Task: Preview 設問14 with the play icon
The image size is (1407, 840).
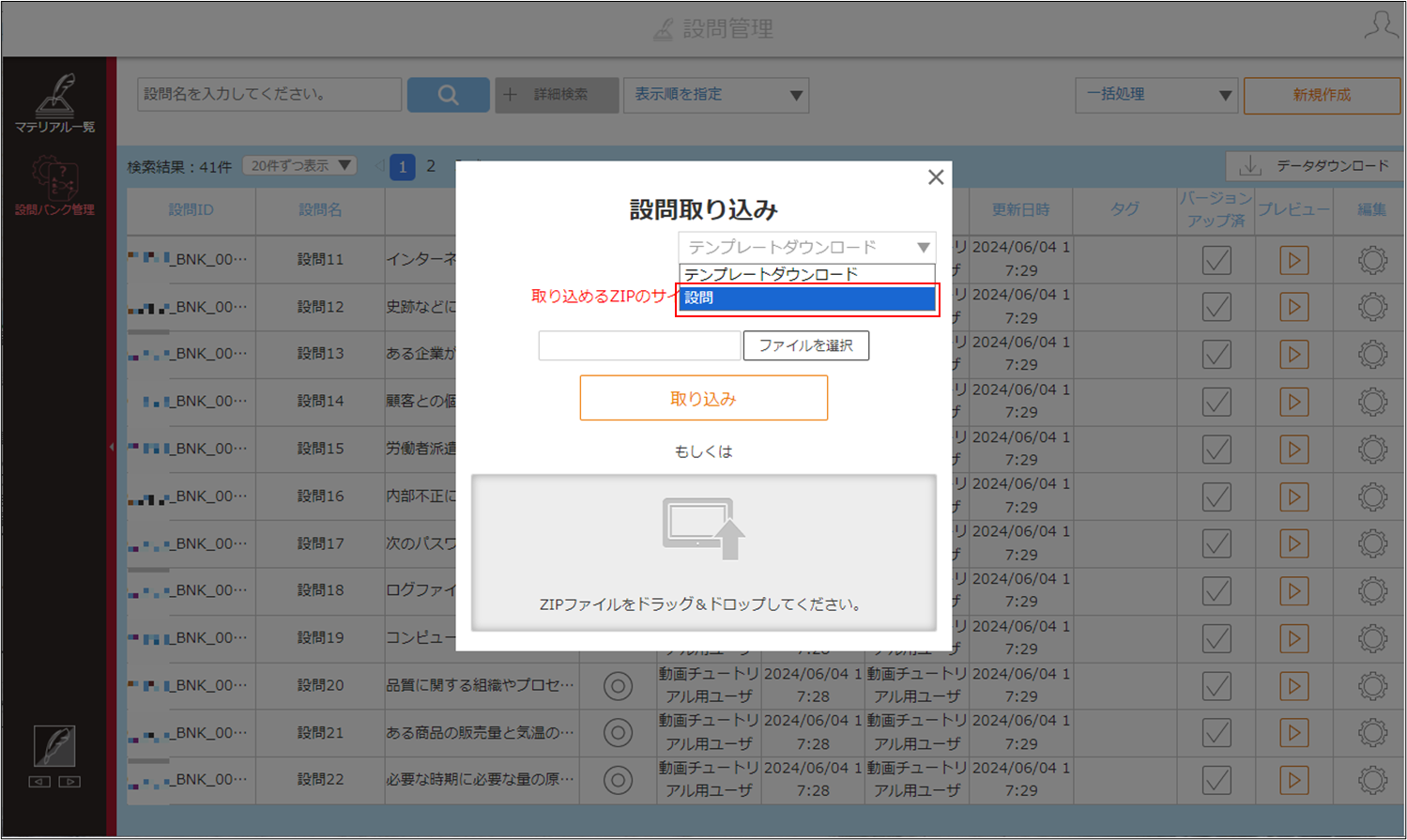Action: point(1294,402)
